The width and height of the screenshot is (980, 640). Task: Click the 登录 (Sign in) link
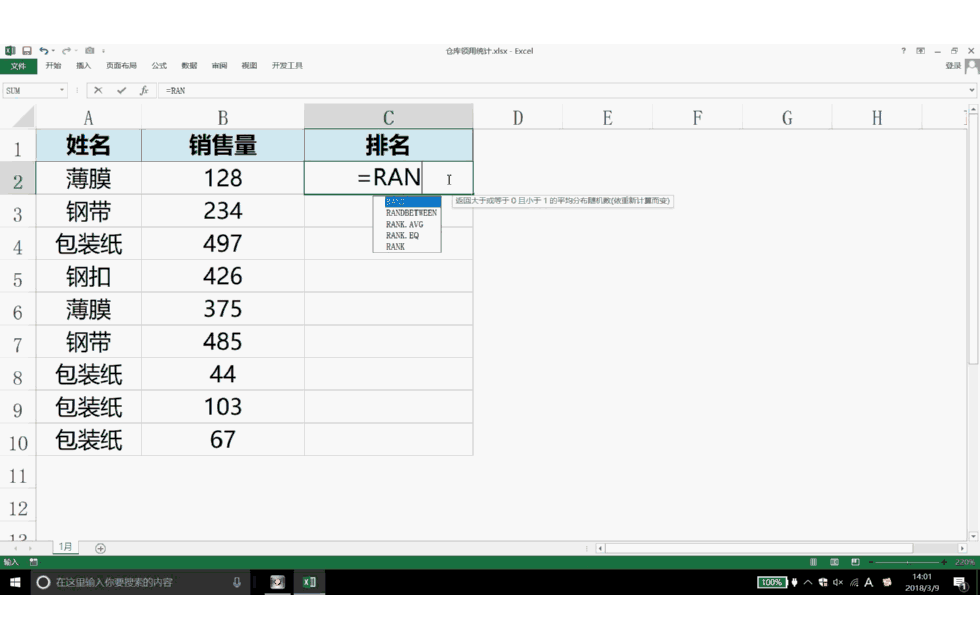[953, 66]
